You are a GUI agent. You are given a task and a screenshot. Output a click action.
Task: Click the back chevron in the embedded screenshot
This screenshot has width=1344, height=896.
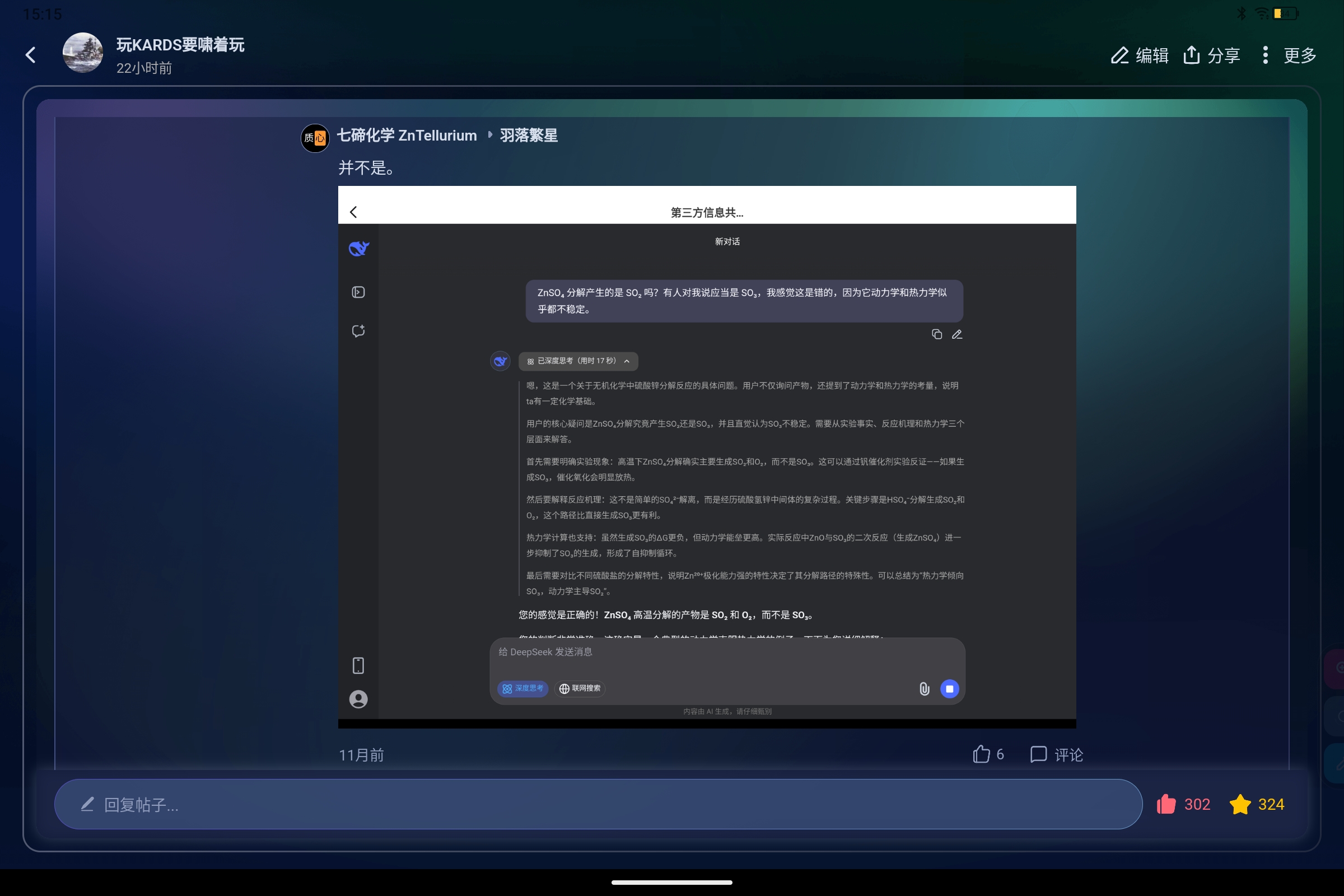tap(354, 212)
